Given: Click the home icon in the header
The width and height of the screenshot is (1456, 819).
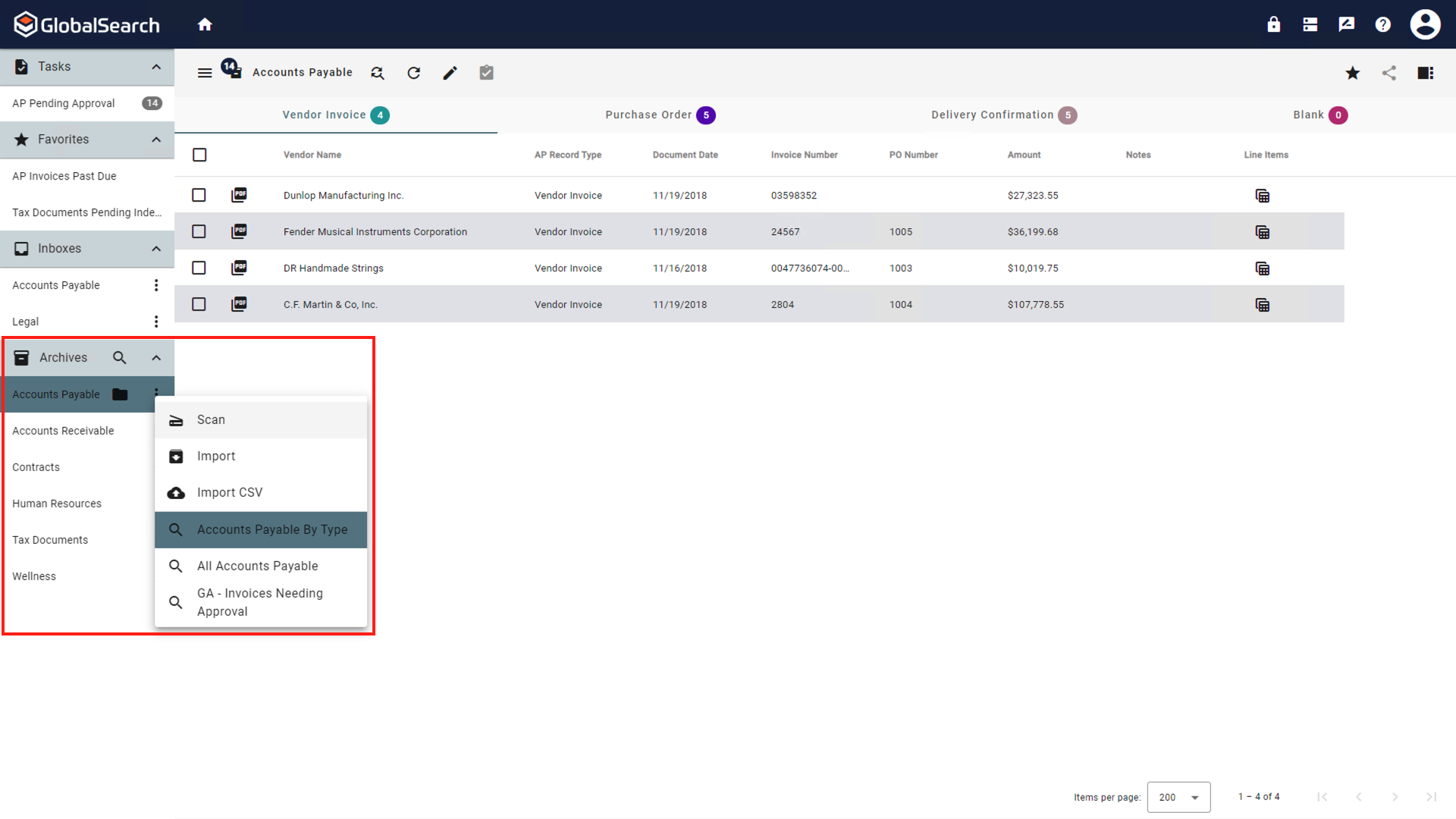Looking at the screenshot, I should pyautogui.click(x=205, y=24).
